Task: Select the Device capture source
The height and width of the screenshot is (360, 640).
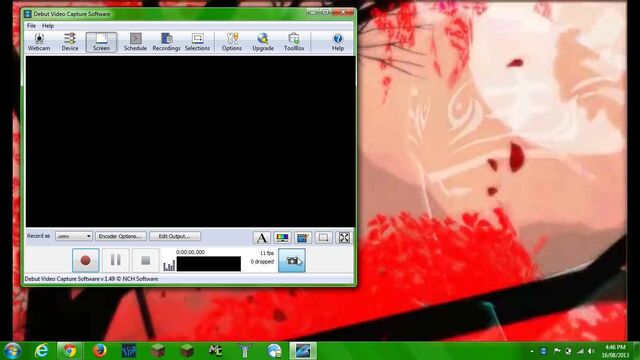Action: (70, 42)
